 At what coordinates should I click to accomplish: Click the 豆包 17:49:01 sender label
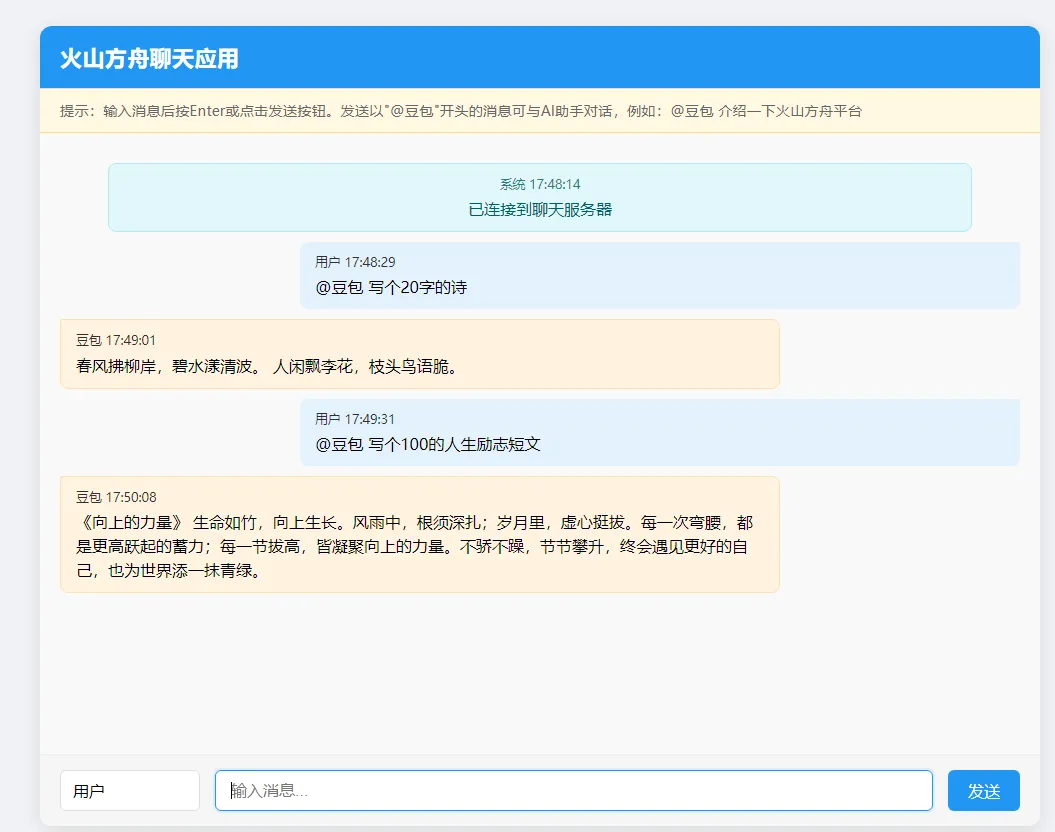point(116,340)
